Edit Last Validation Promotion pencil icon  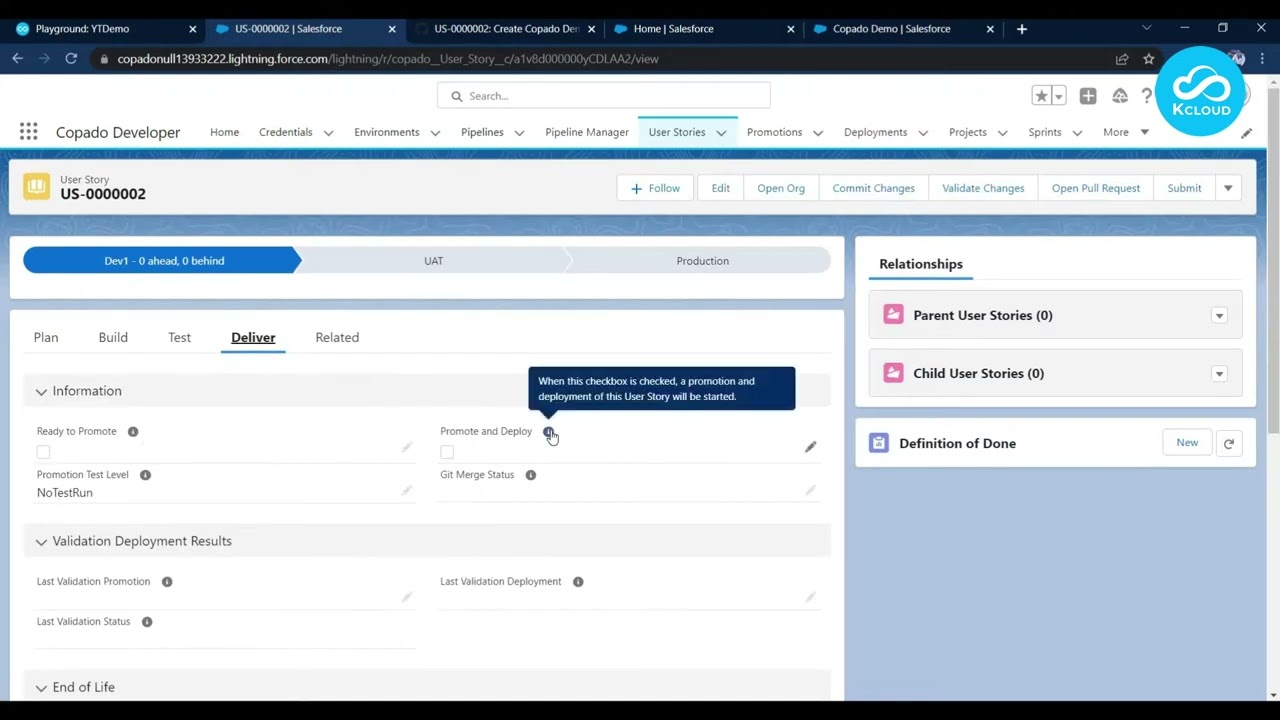(406, 597)
